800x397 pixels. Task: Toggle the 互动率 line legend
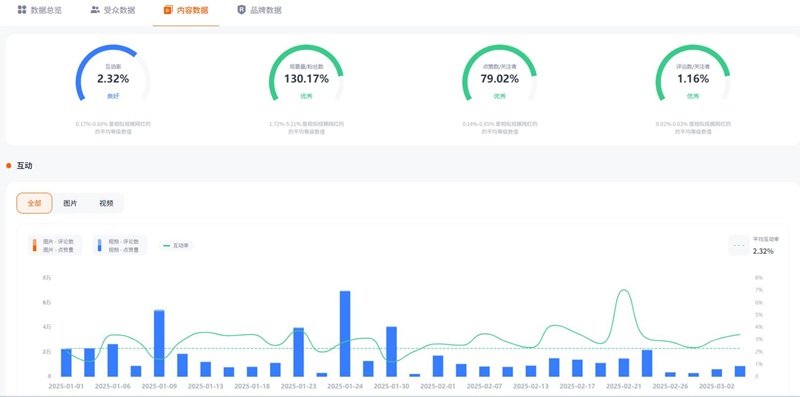(176, 245)
